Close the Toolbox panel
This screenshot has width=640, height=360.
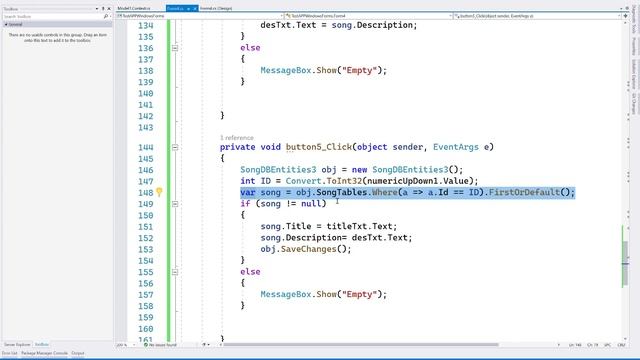pos(109,9)
